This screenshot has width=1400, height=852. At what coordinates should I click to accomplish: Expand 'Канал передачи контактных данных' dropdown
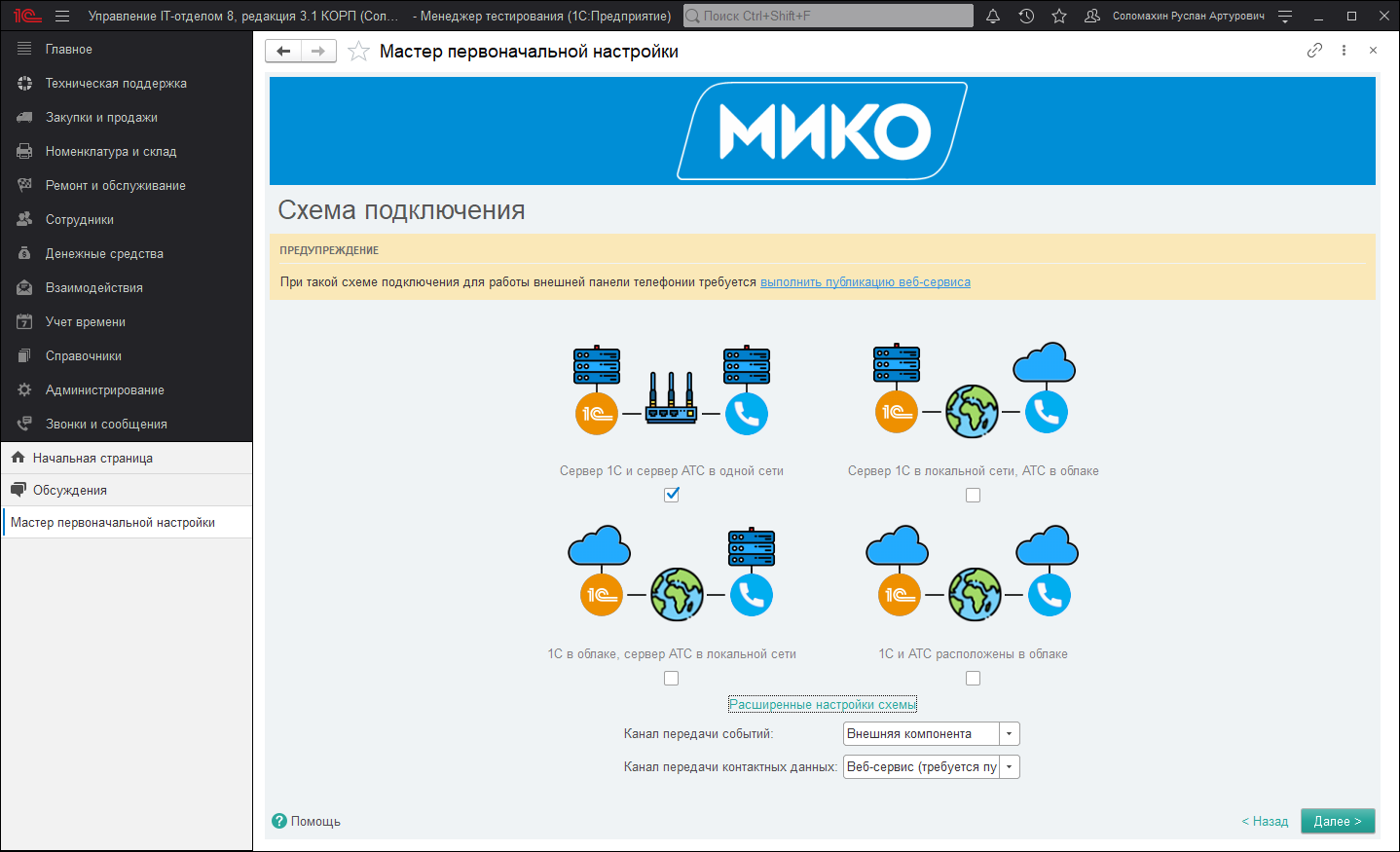pos(1010,767)
